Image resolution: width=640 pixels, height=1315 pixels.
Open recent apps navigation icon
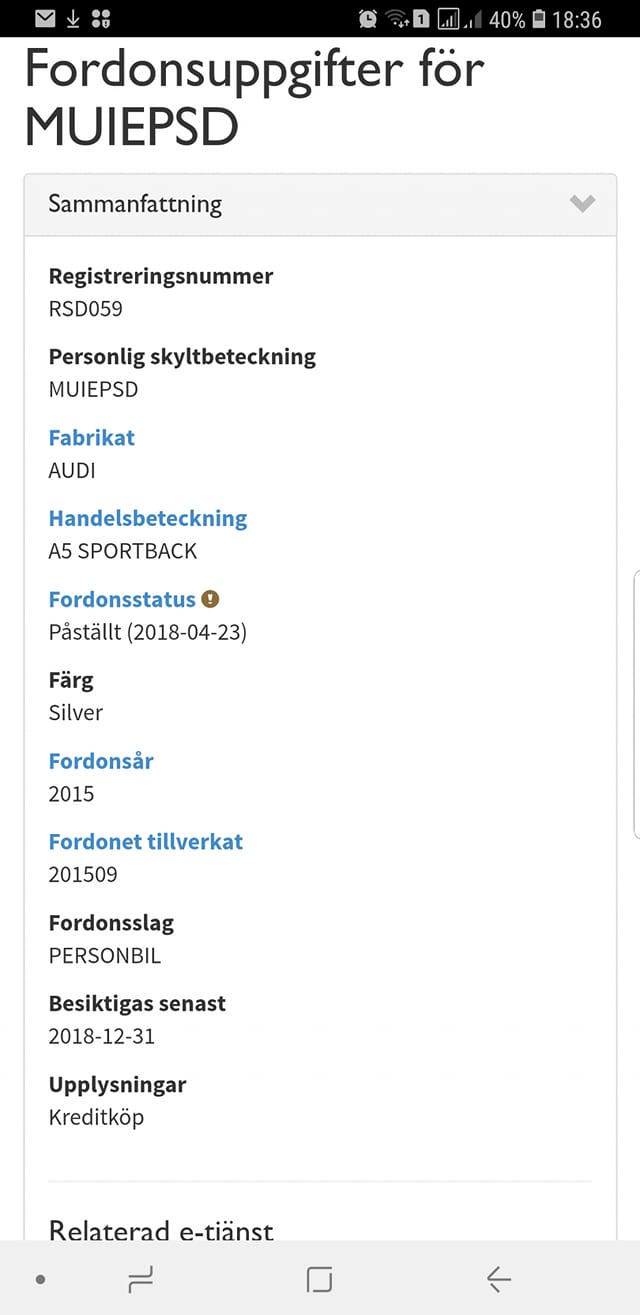pyautogui.click(x=140, y=1279)
